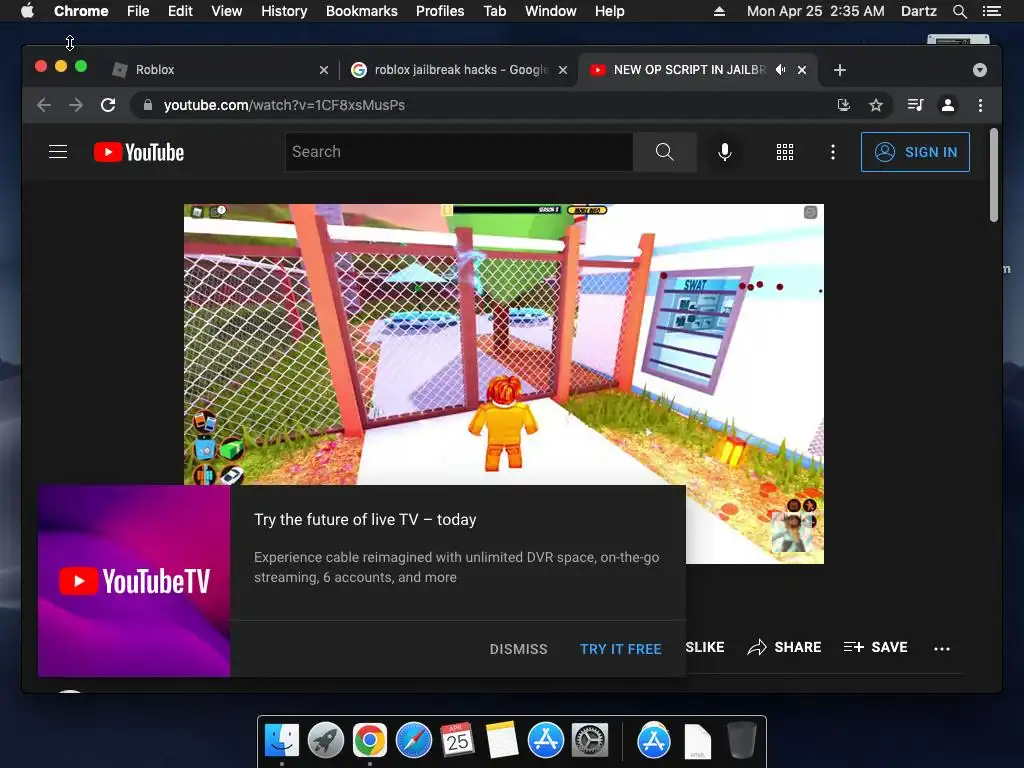The width and height of the screenshot is (1024, 768).
Task: View site info lock icon
Action: click(148, 105)
